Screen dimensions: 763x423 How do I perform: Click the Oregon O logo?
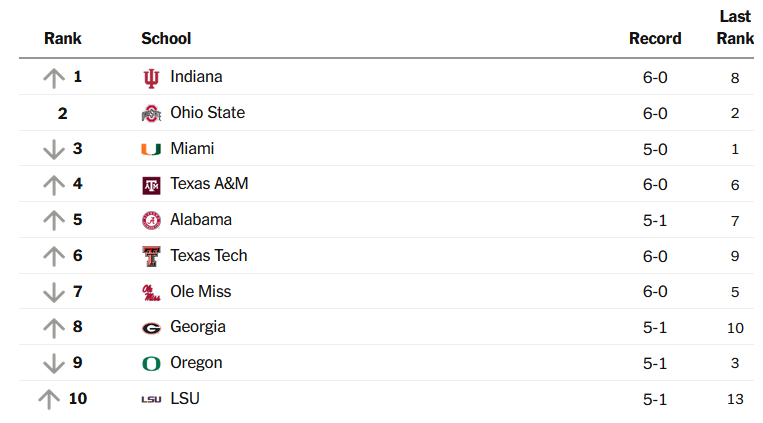(151, 363)
